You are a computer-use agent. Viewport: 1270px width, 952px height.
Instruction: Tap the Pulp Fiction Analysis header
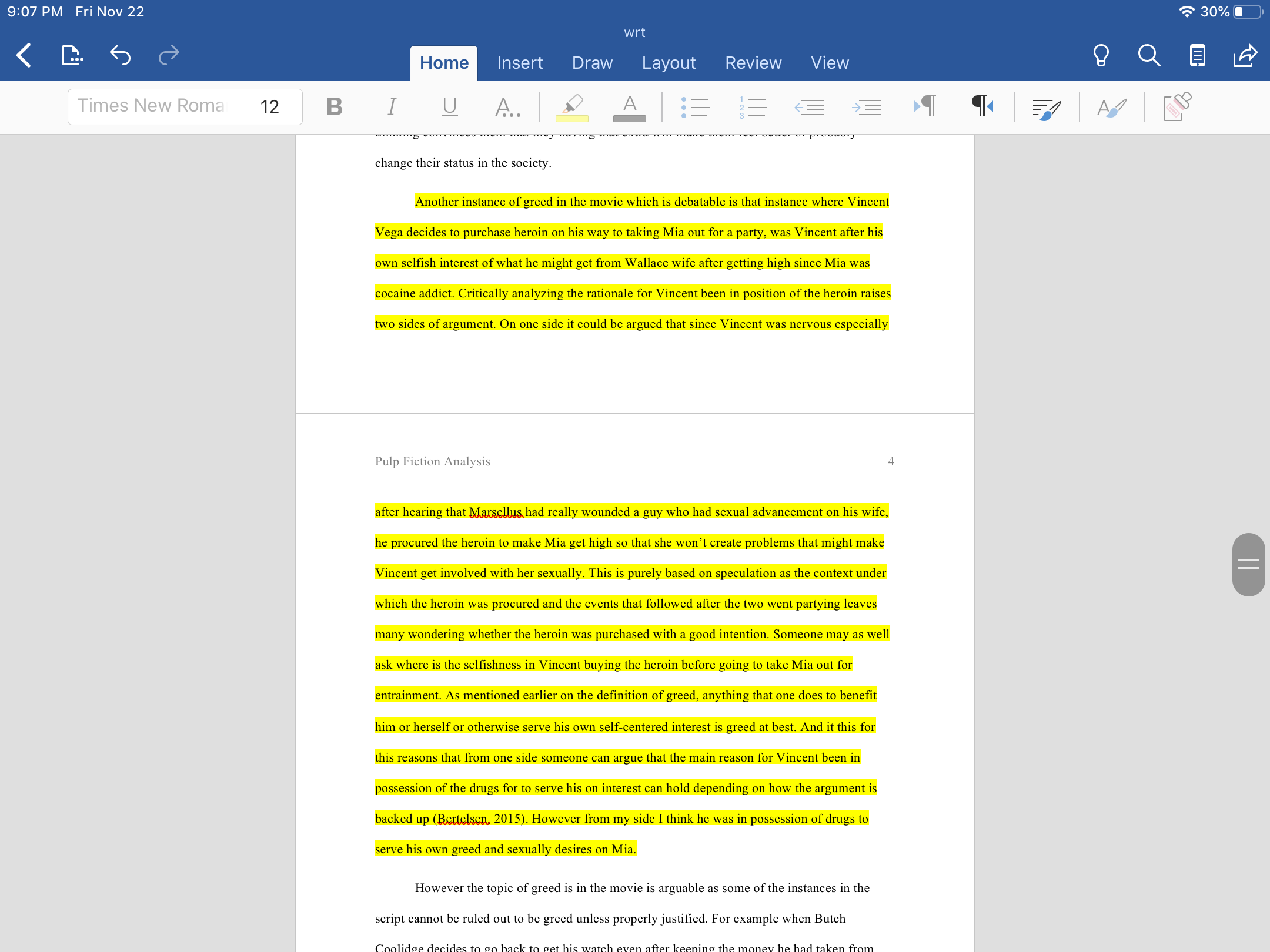(433, 461)
